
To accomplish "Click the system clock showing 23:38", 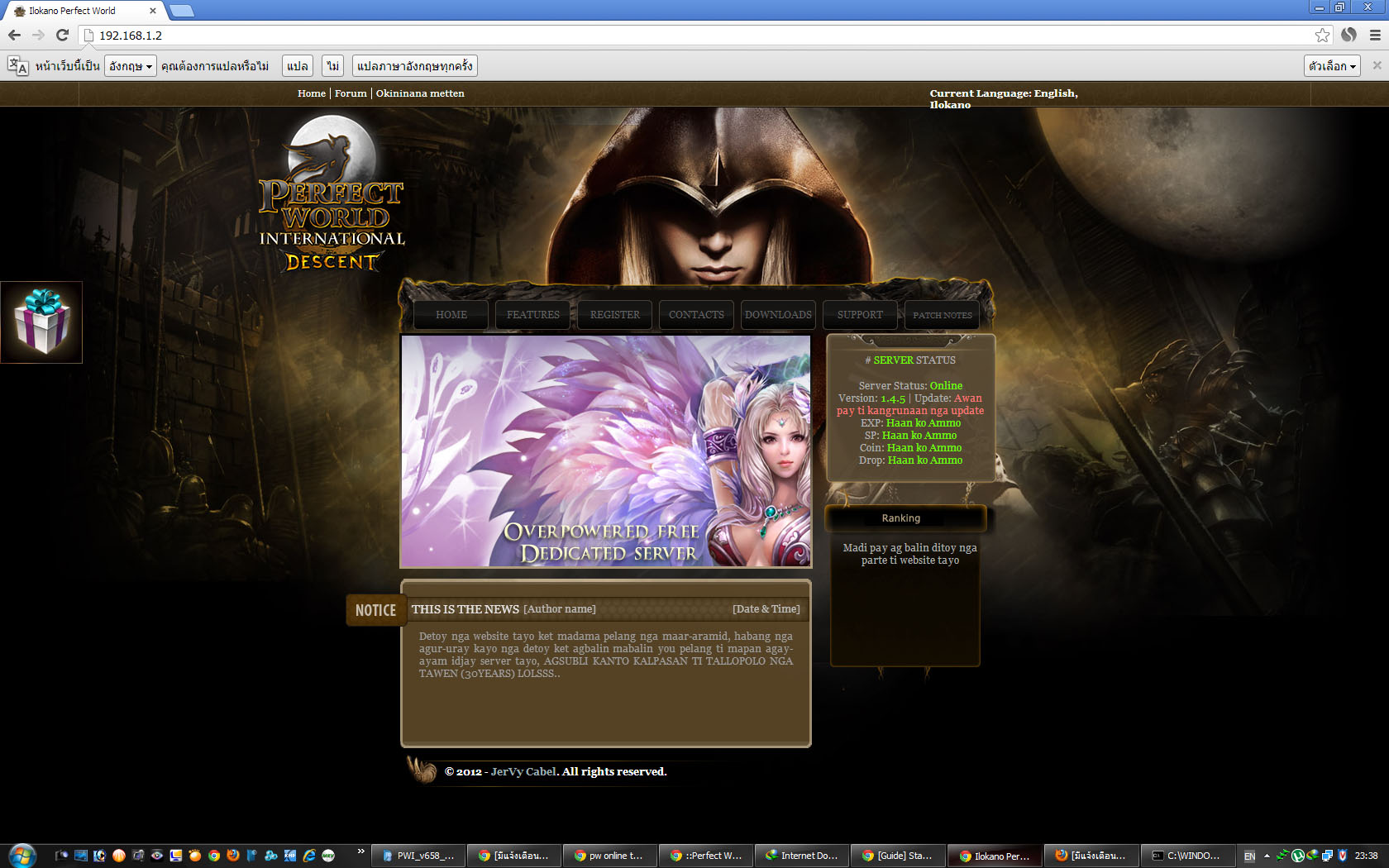I will (x=1366, y=856).
